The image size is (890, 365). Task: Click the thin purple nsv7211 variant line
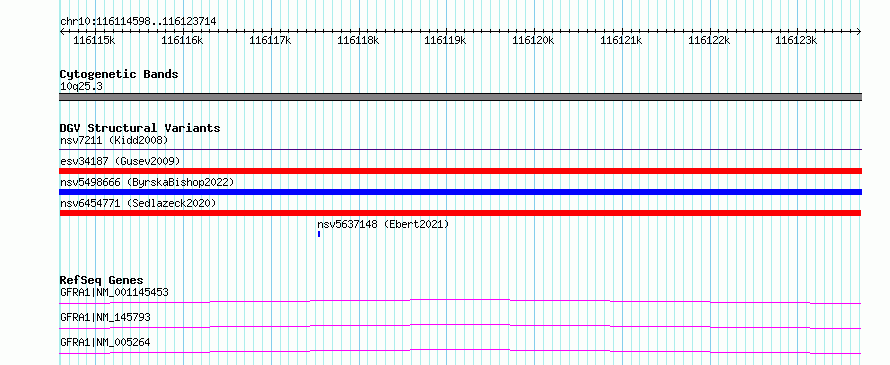point(460,149)
